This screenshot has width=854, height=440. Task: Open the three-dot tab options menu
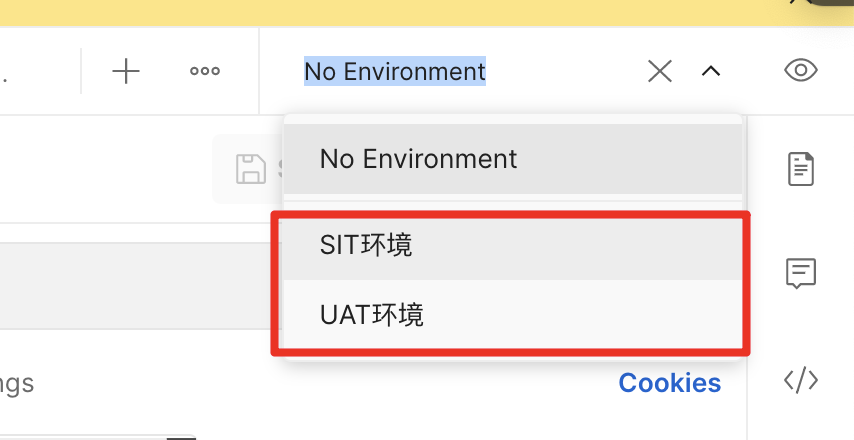tap(205, 72)
